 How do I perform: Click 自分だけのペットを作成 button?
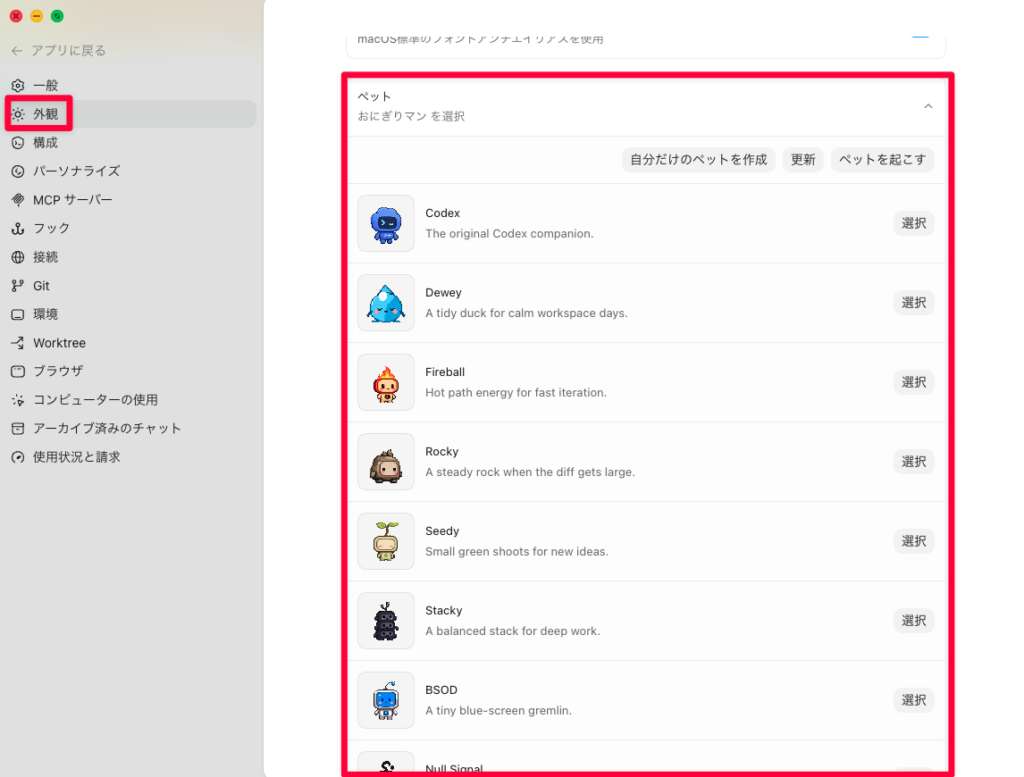pyautogui.click(x=698, y=160)
